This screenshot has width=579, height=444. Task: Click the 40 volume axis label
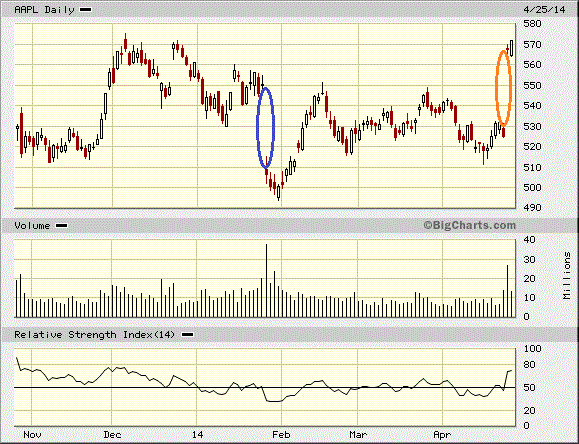(529, 240)
